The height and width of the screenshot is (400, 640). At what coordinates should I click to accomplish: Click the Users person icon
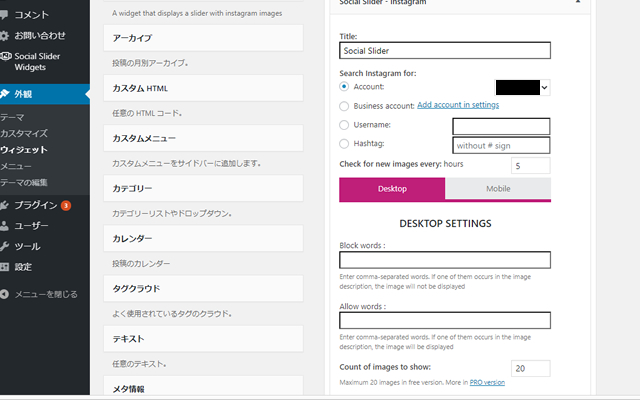(x=7, y=226)
